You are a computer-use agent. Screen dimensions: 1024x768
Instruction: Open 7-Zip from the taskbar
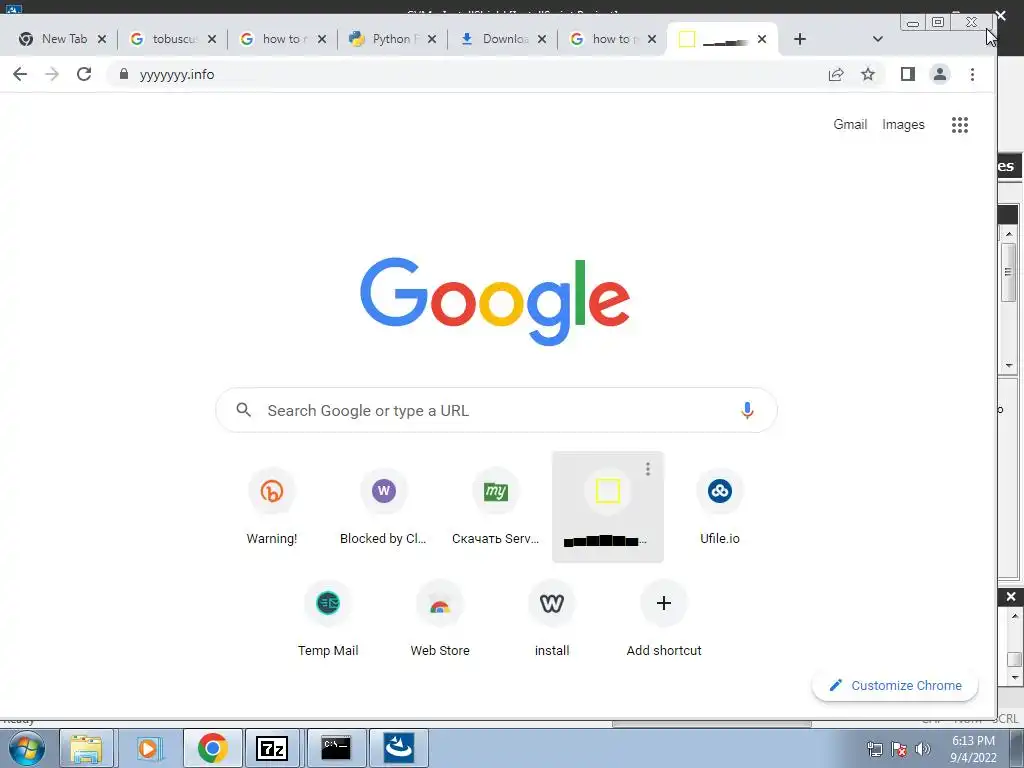272,748
